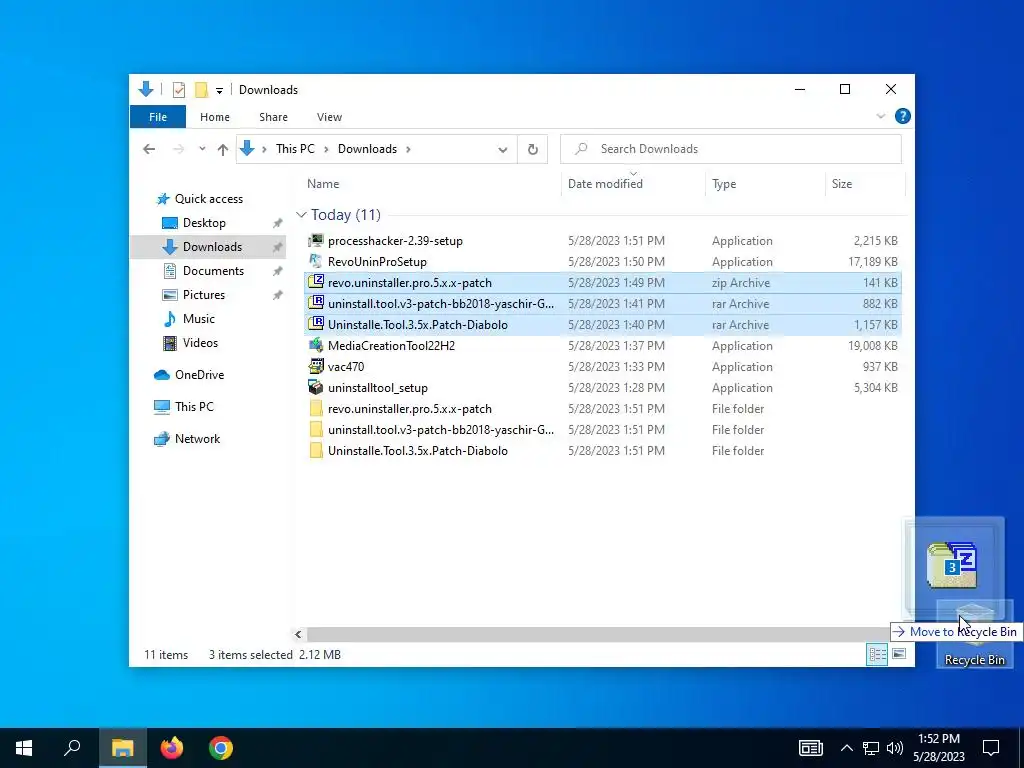The width and height of the screenshot is (1024, 768).
Task: Select the uninstall.tool.v3-patch-bb2018 rar archive
Action: (x=602, y=304)
